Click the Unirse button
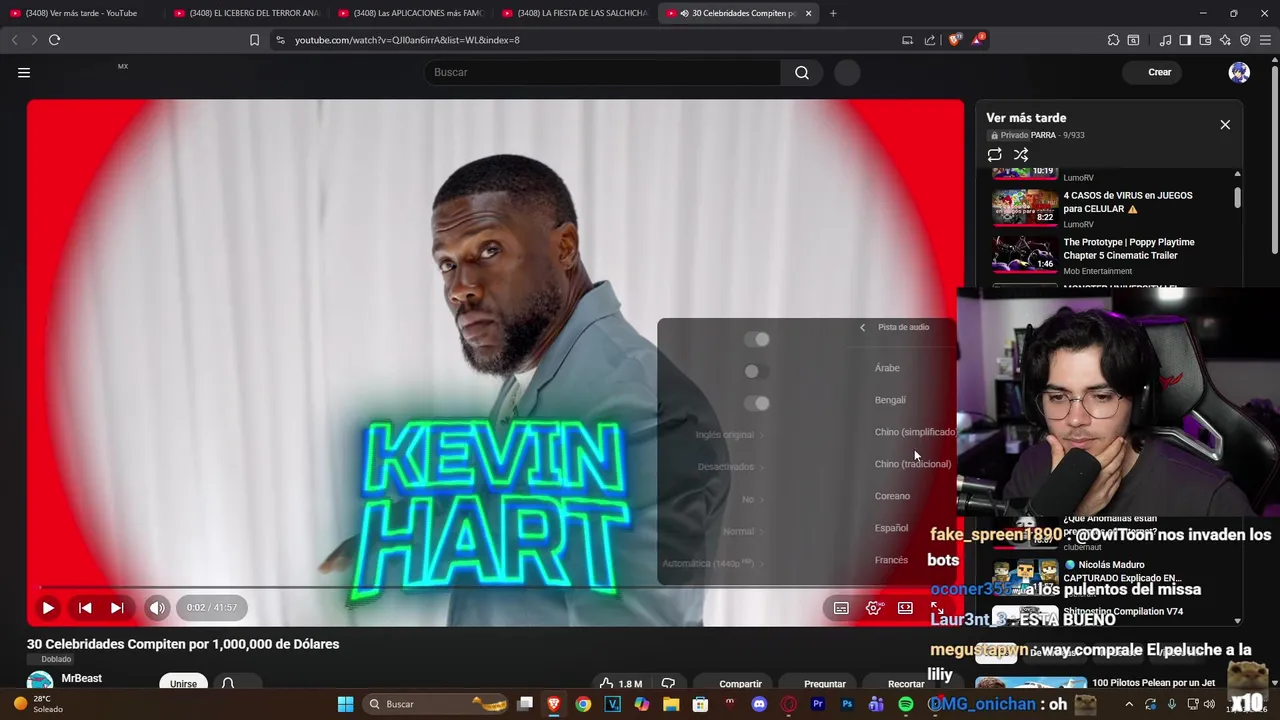1280x720 pixels. tap(183, 684)
